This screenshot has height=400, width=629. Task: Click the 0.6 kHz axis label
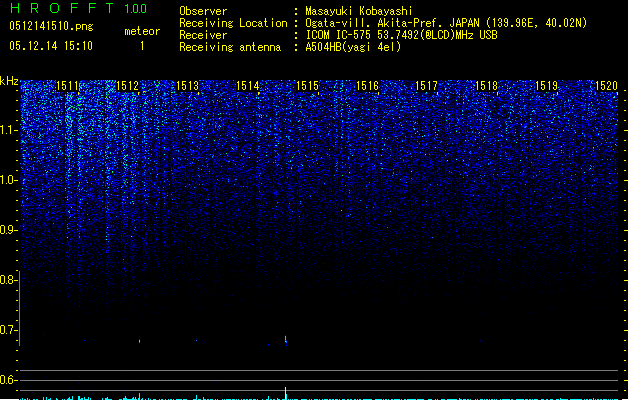(8, 380)
